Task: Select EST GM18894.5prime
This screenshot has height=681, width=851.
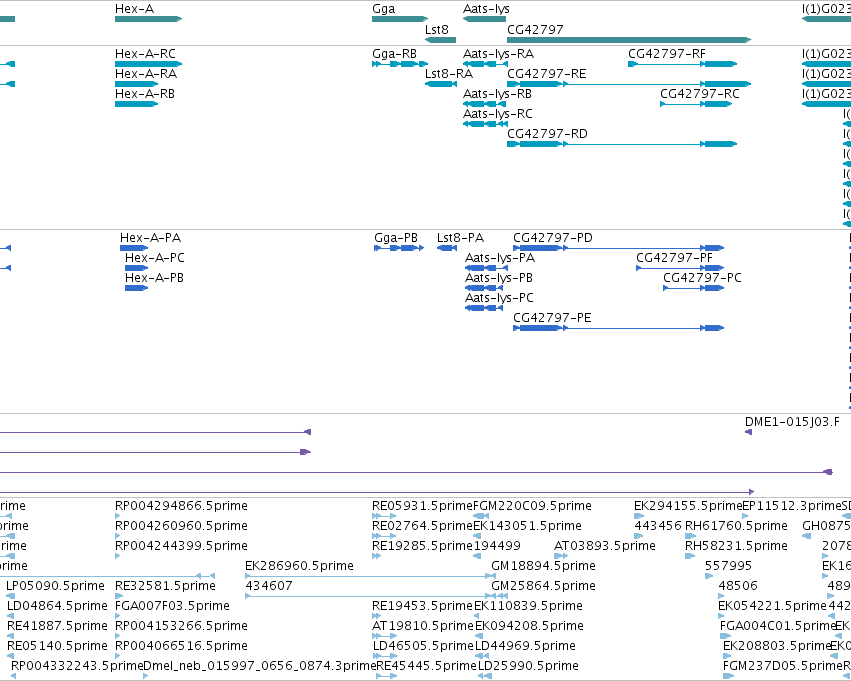Action: click(493, 576)
